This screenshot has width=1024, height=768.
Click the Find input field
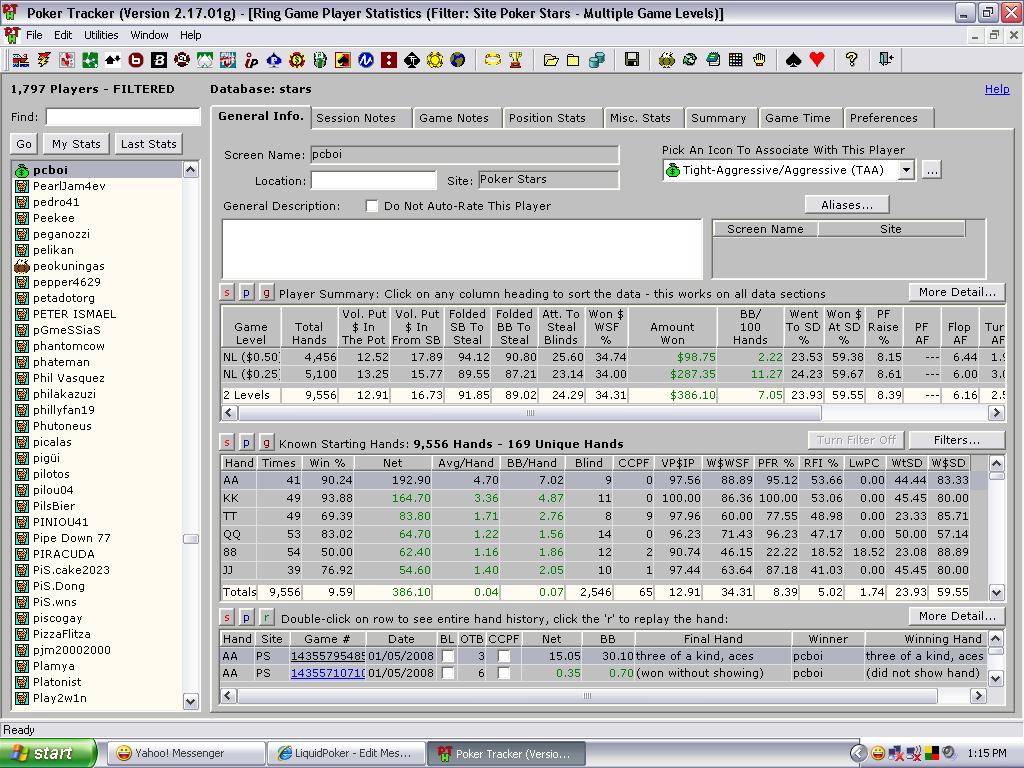click(x=123, y=117)
